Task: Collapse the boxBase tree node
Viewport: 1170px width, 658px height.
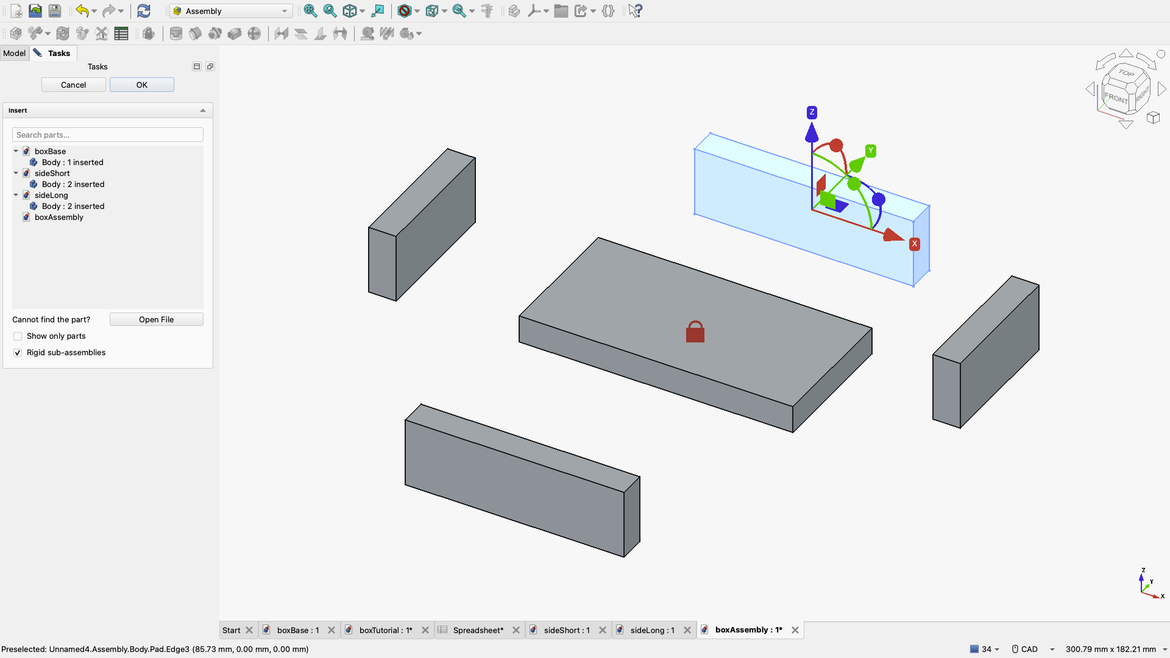Action: (16, 151)
